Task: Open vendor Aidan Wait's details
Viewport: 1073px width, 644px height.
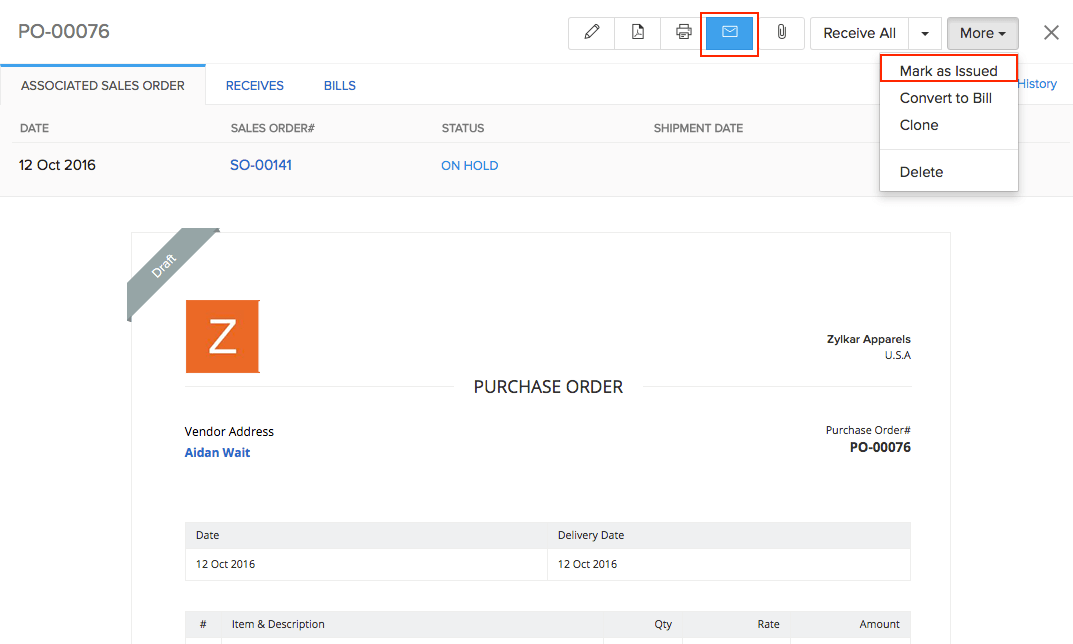Action: point(217,452)
